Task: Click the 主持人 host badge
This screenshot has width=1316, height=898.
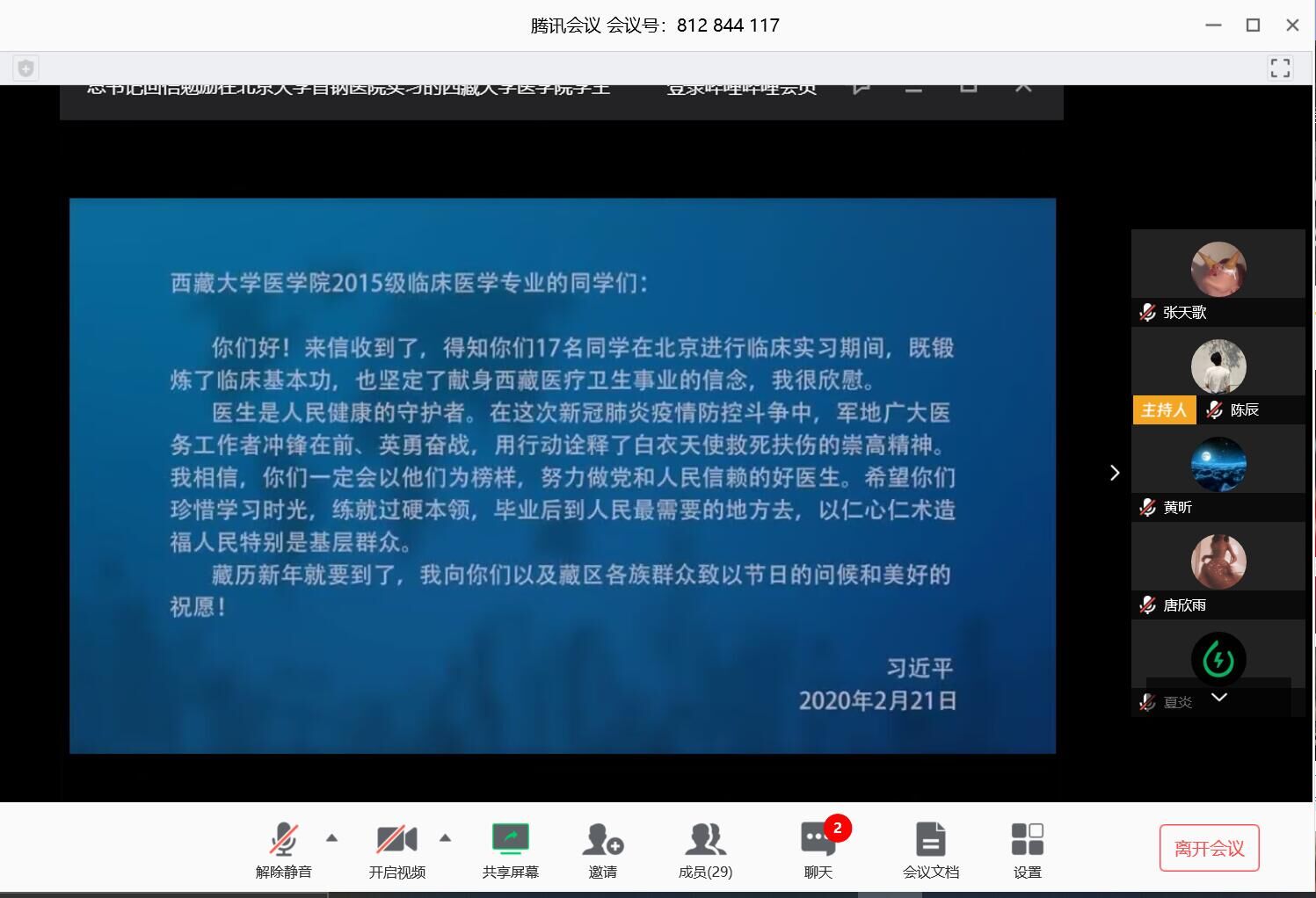Action: click(1164, 410)
